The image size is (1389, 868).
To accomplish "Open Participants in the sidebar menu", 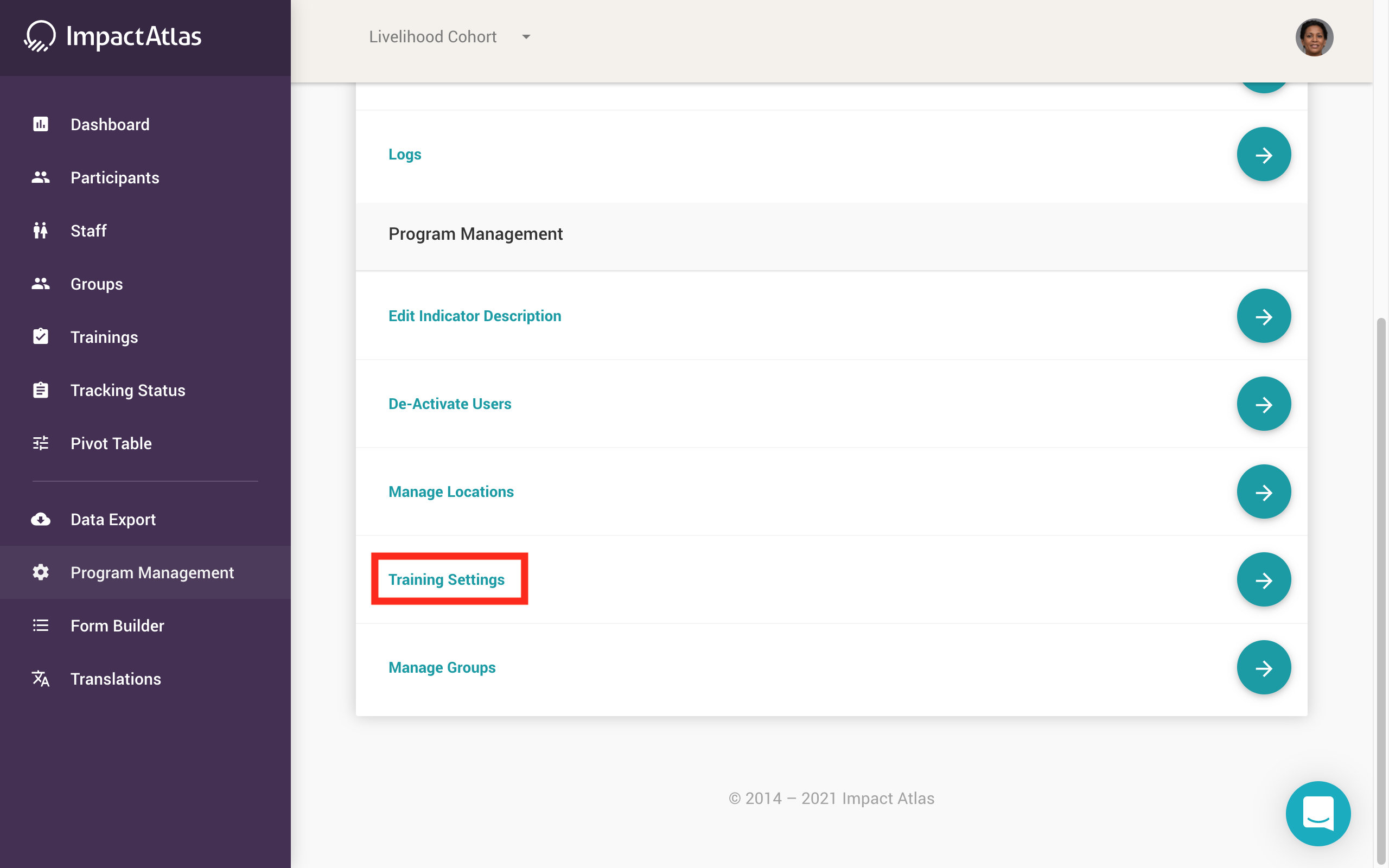I will [115, 178].
